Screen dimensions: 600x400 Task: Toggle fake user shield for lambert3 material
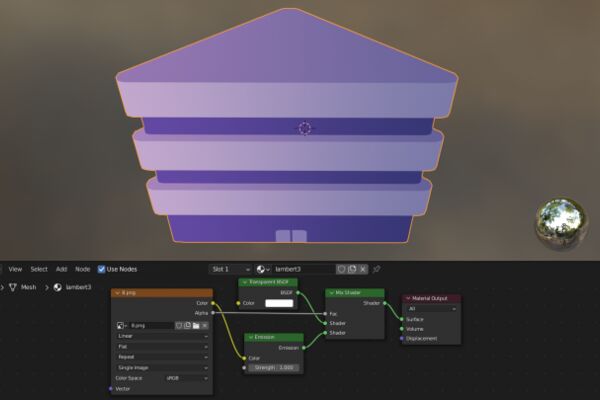(341, 269)
